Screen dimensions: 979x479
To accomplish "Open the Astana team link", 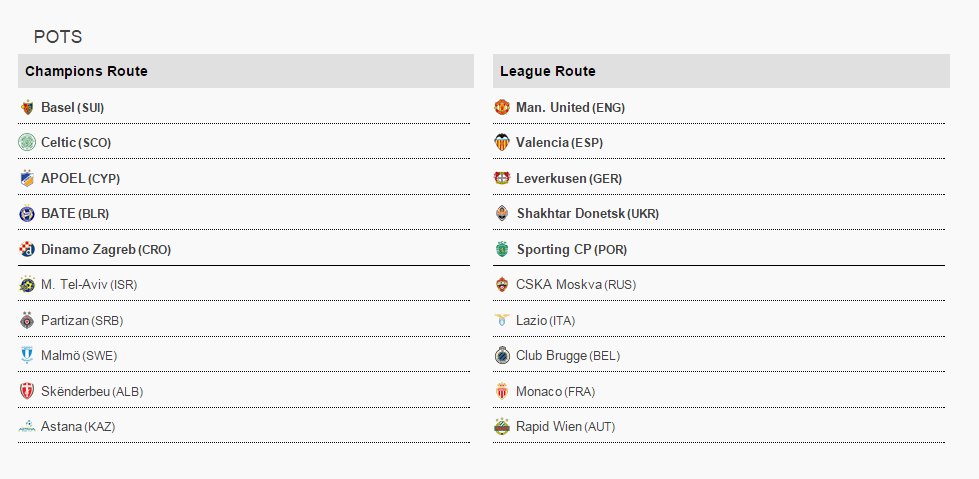I will (61, 427).
